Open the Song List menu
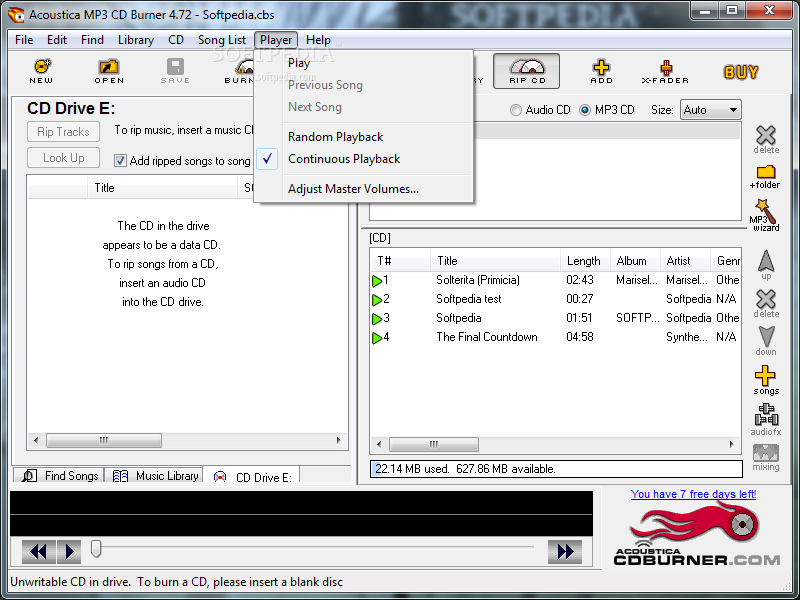The width and height of the screenshot is (800, 600). (221, 40)
